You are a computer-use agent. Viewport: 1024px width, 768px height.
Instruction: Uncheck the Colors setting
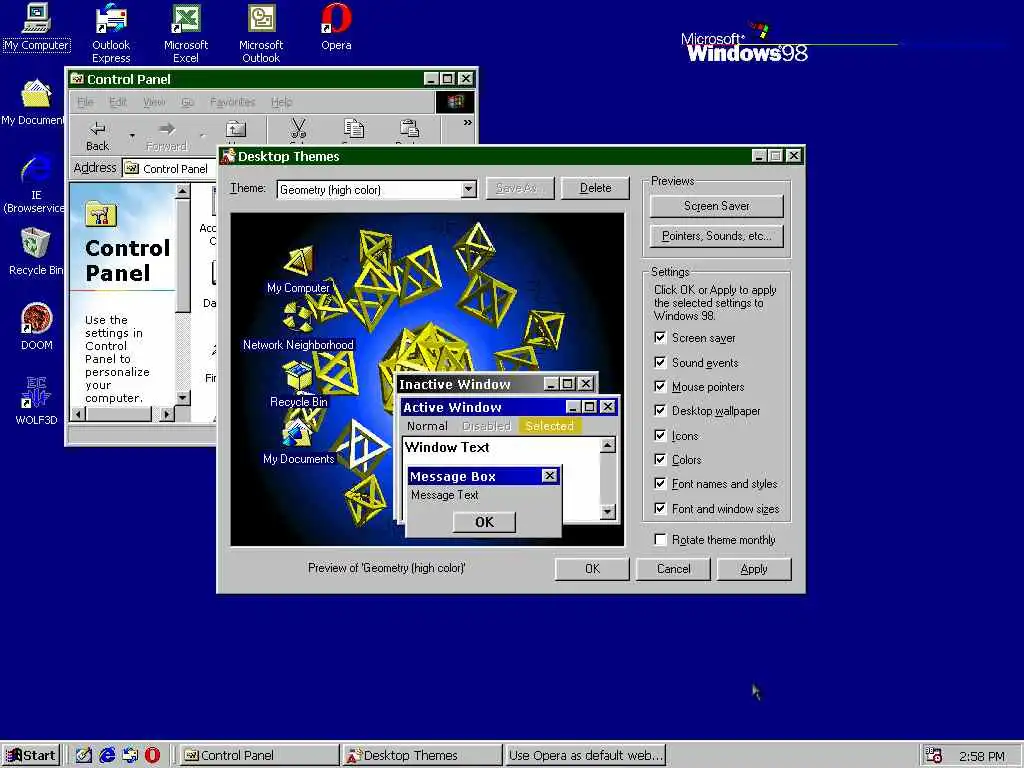click(x=660, y=460)
